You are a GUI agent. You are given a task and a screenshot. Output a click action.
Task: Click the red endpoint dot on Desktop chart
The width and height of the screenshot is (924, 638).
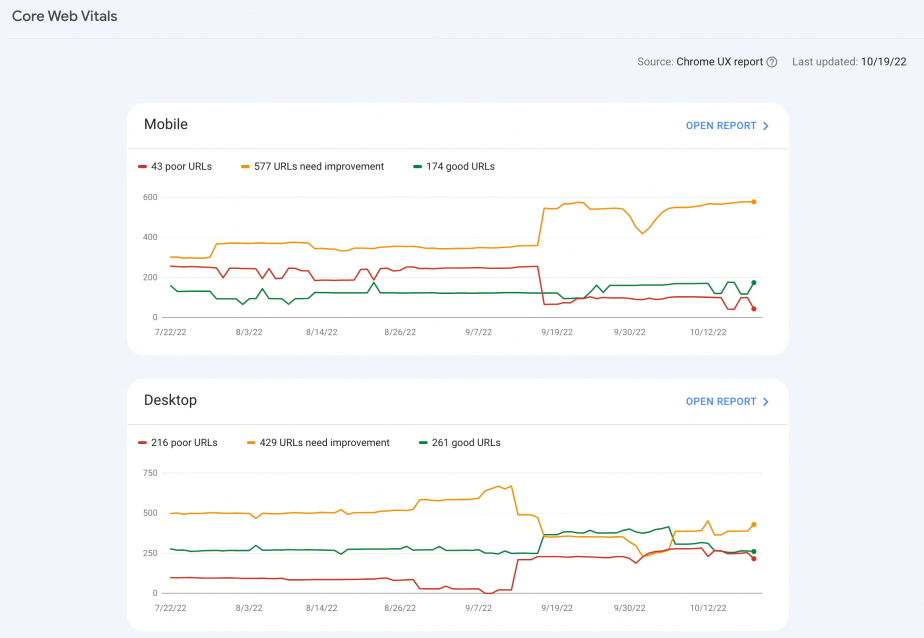[x=754, y=558]
